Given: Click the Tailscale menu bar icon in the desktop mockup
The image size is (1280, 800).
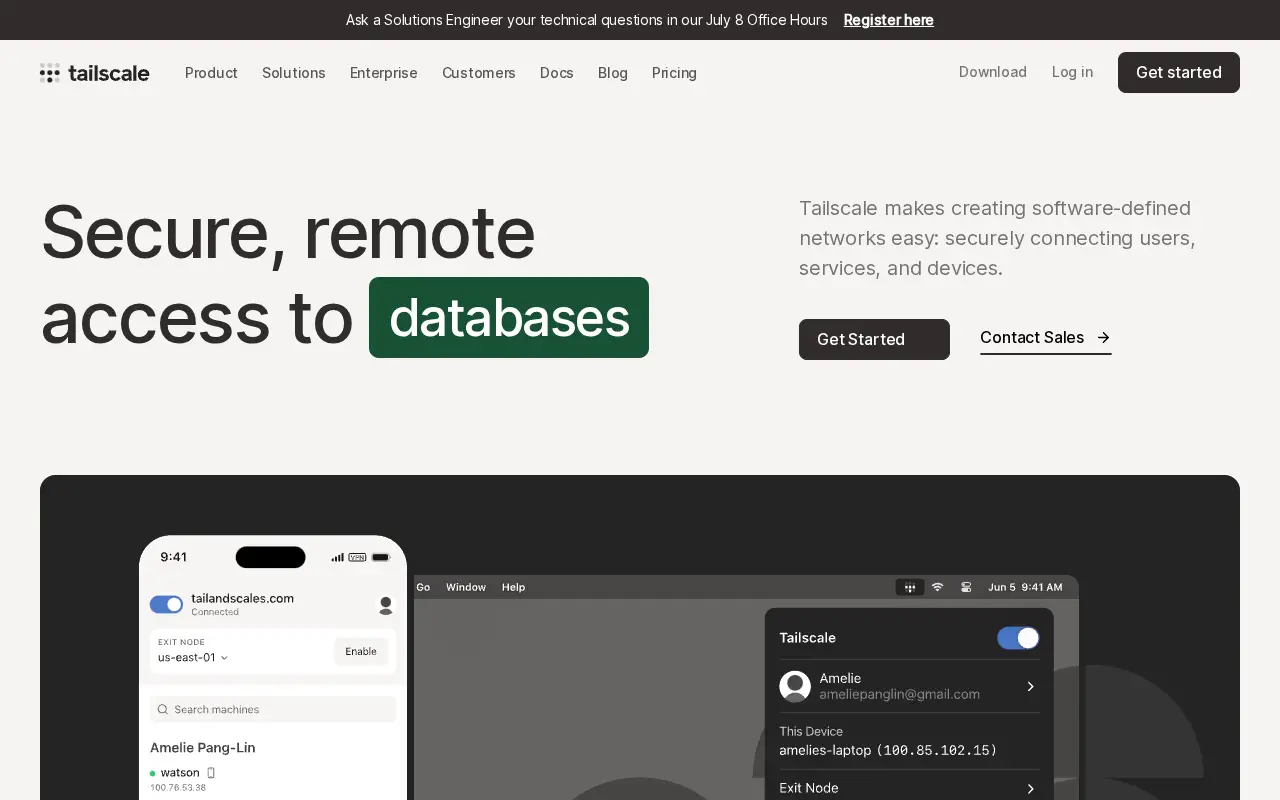Looking at the screenshot, I should coord(909,587).
